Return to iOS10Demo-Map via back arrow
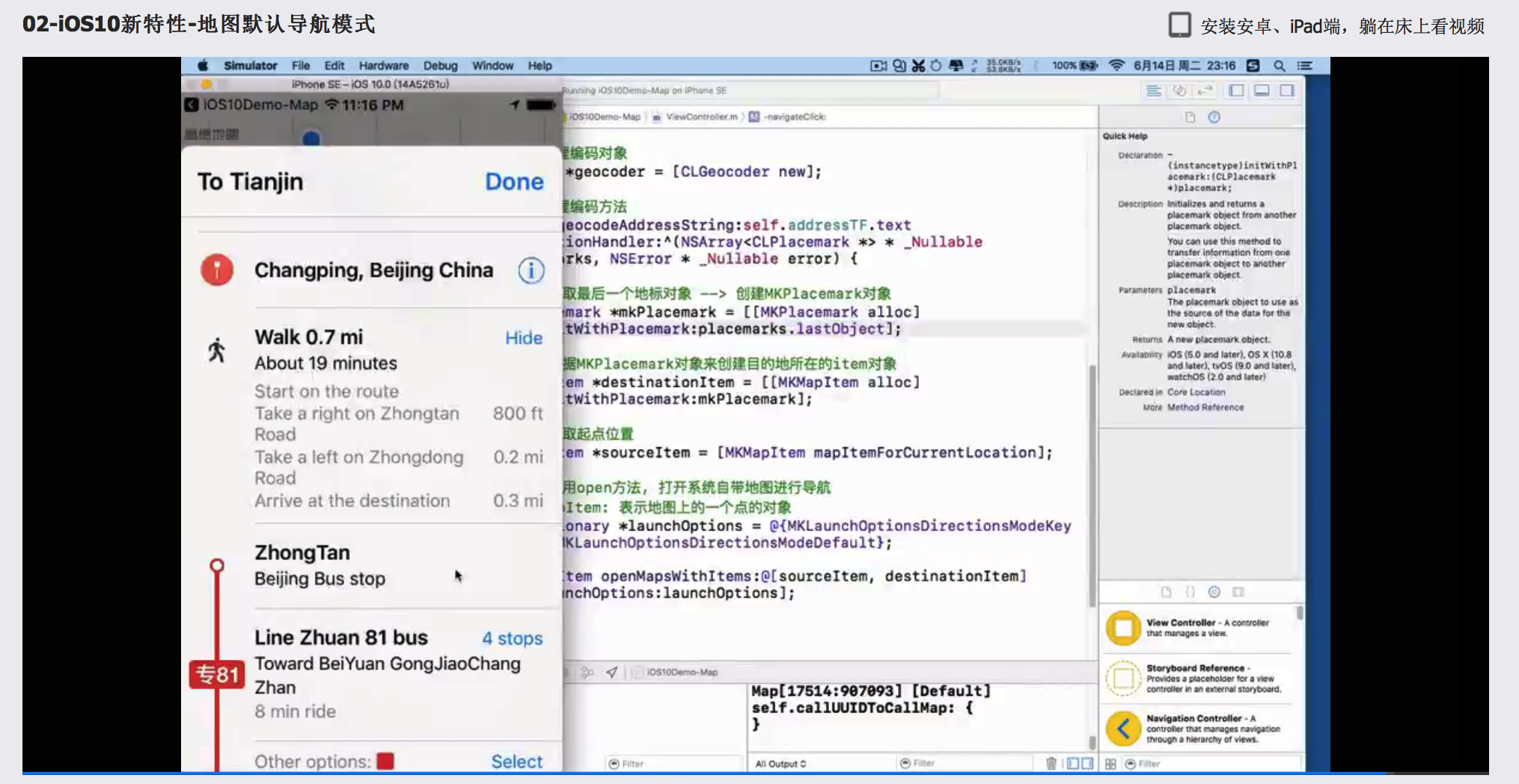This screenshot has height=784, width=1519. click(191, 105)
